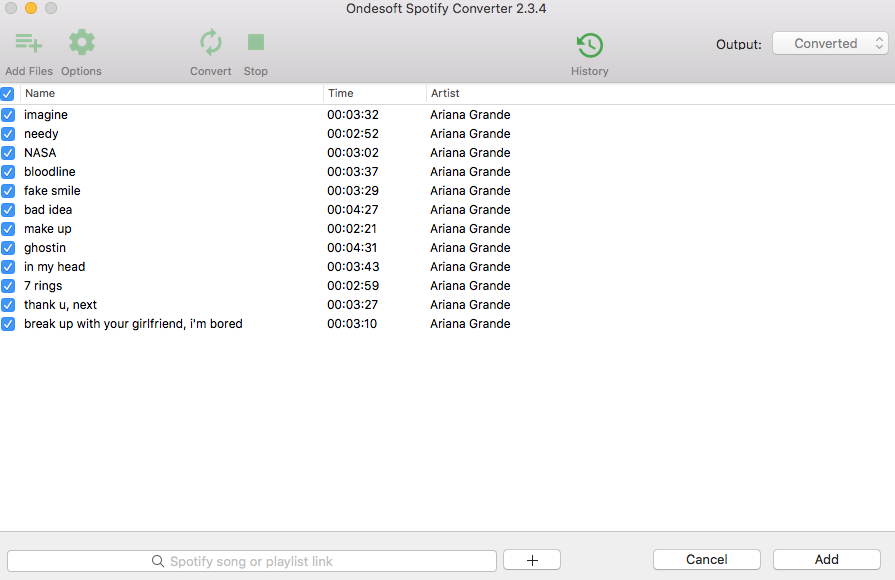Uncheck the checkbox for bloodline

coord(8,172)
